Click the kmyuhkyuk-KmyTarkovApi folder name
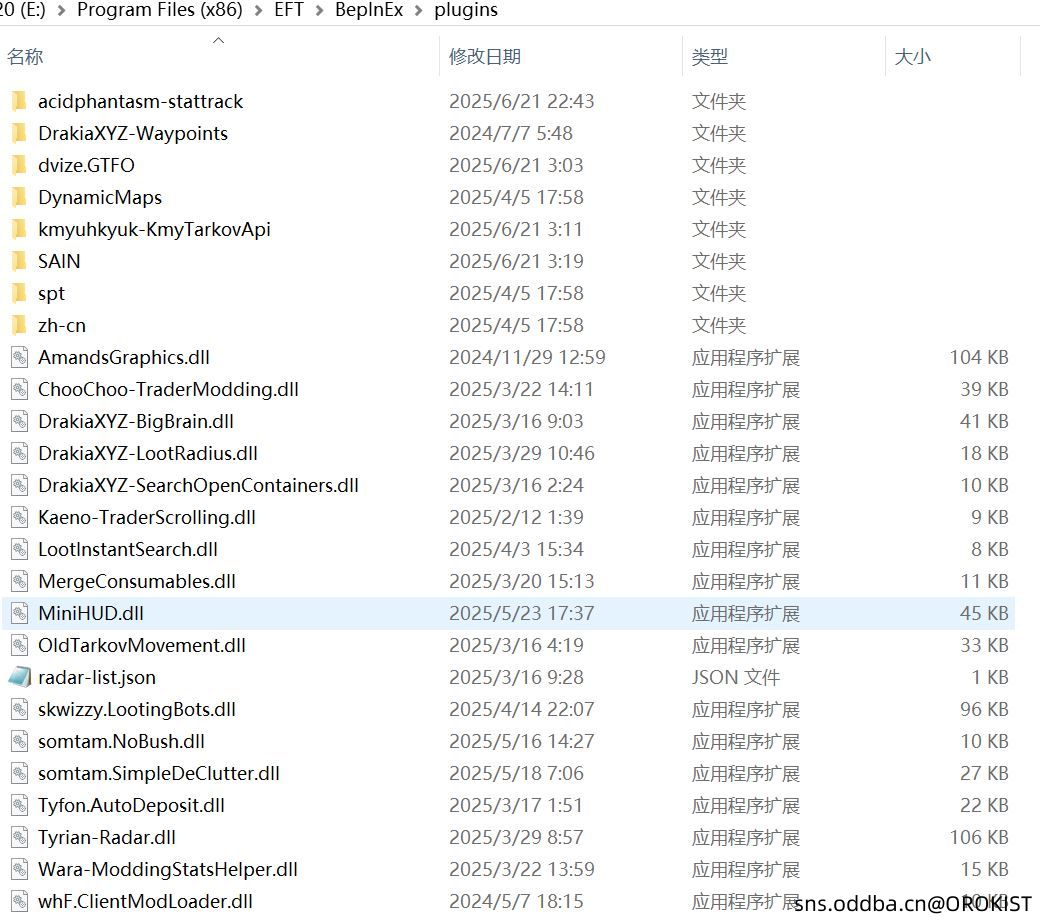Screen dimensions: 1040x924 [x=155, y=230]
